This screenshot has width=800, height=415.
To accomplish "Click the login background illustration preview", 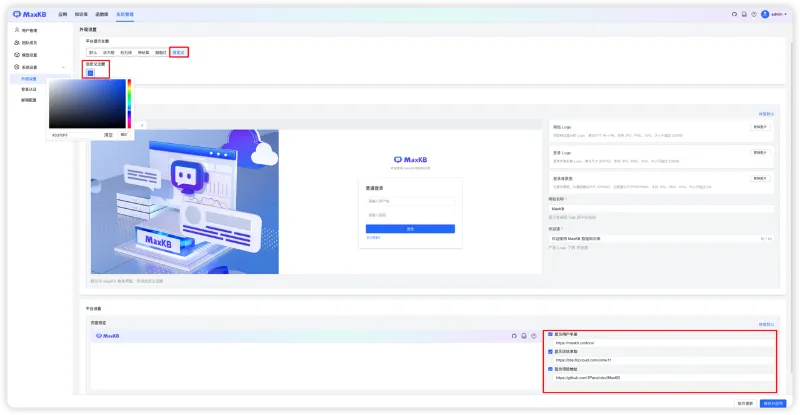I will (185, 202).
